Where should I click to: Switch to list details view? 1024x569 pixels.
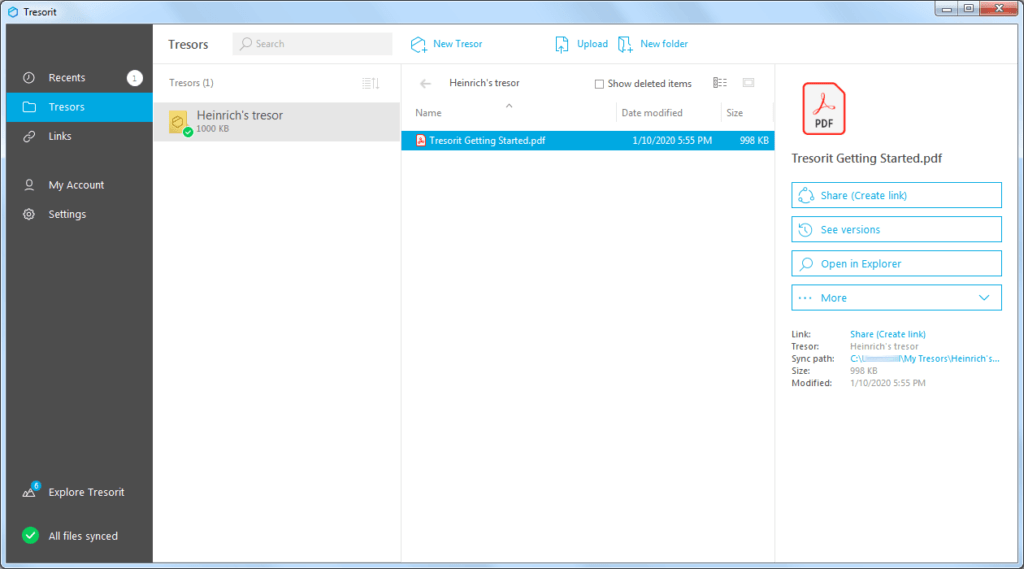720,83
